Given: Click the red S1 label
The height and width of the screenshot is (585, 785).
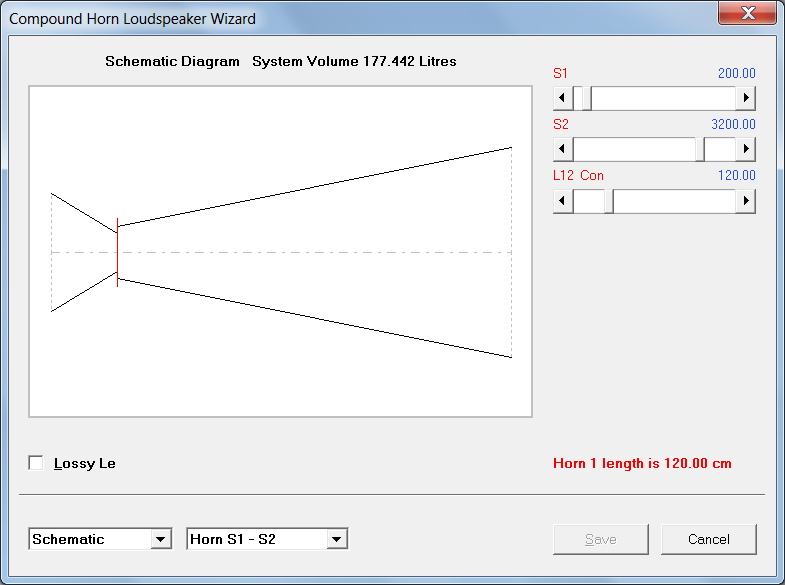Looking at the screenshot, I should point(560,74).
